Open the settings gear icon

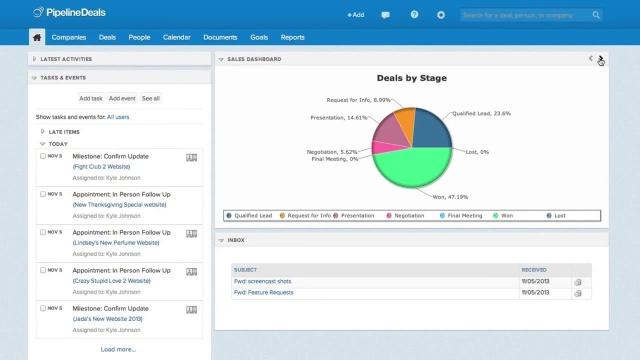tap(441, 15)
